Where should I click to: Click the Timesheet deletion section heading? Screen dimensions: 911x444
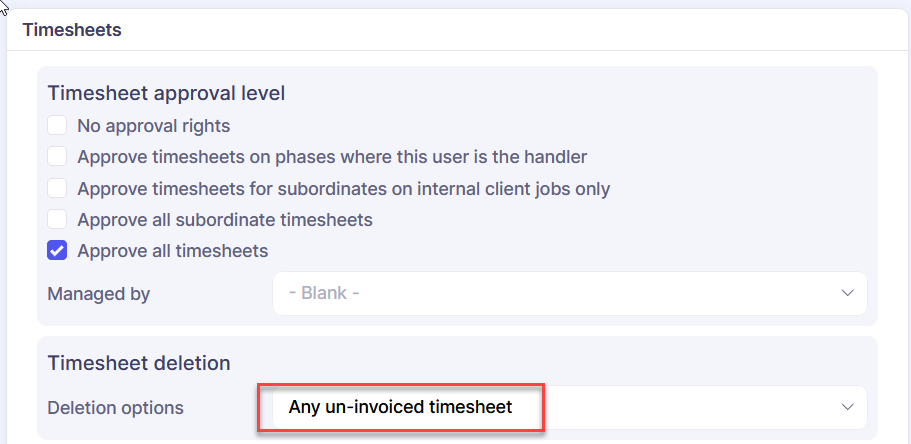[139, 362]
